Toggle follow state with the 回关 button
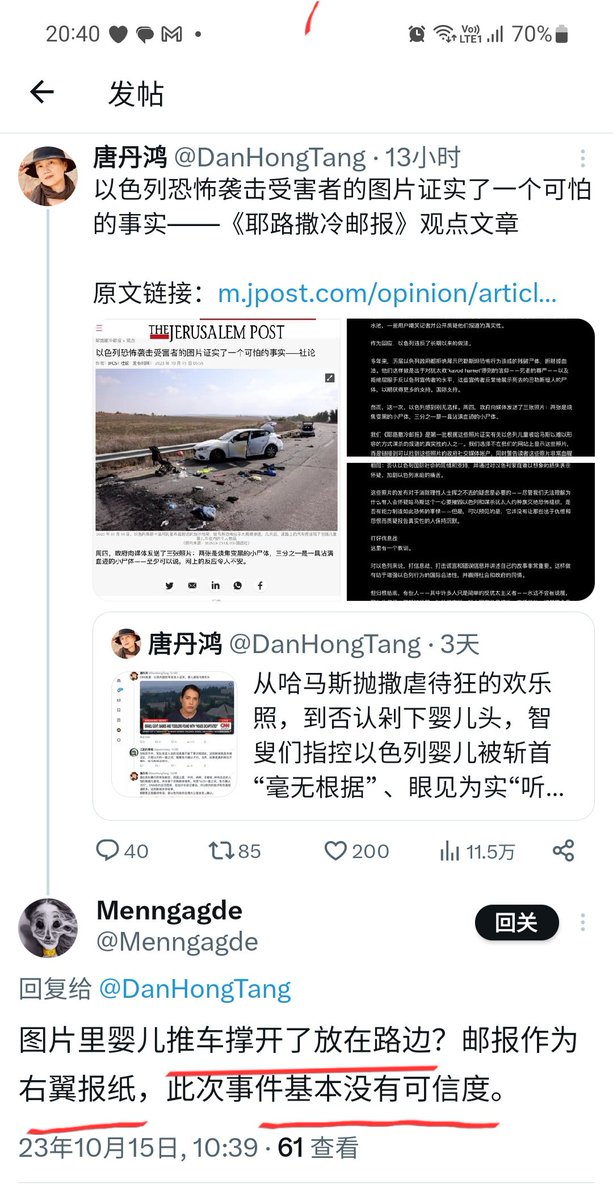The height and width of the screenshot is (1200, 613). (x=516, y=923)
